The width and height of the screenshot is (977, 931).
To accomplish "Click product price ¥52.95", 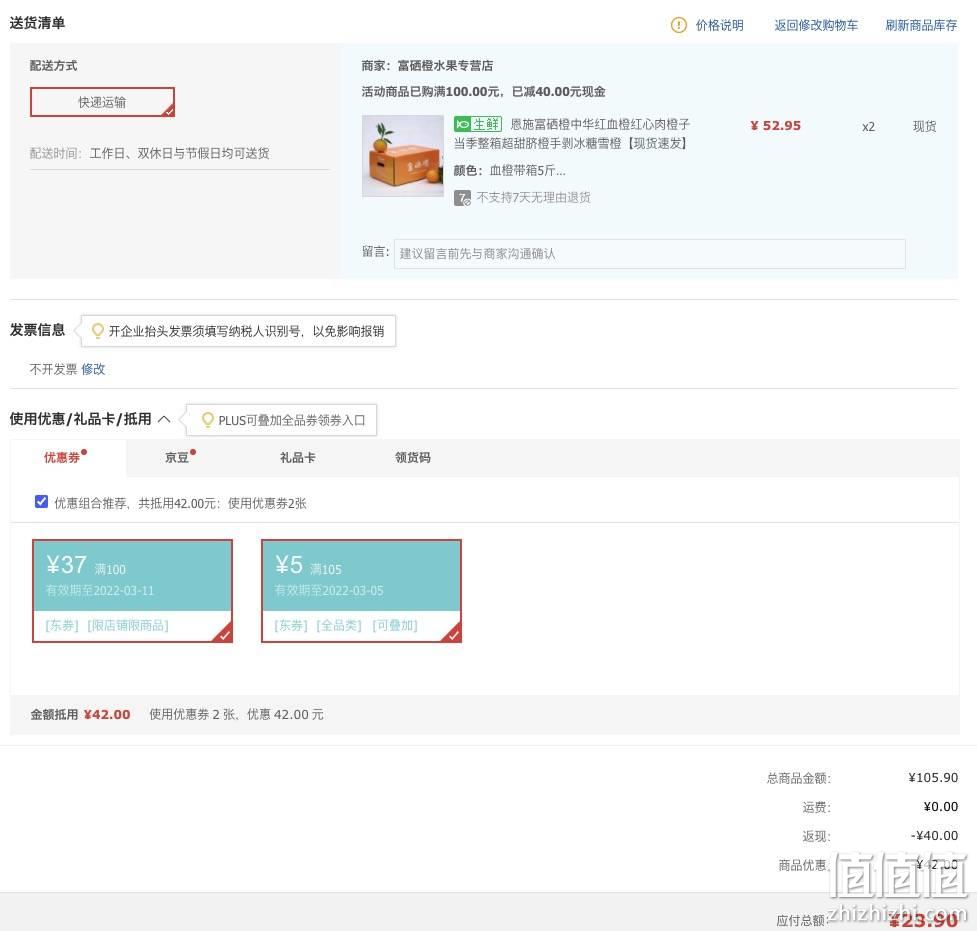I will pyautogui.click(x=775, y=125).
